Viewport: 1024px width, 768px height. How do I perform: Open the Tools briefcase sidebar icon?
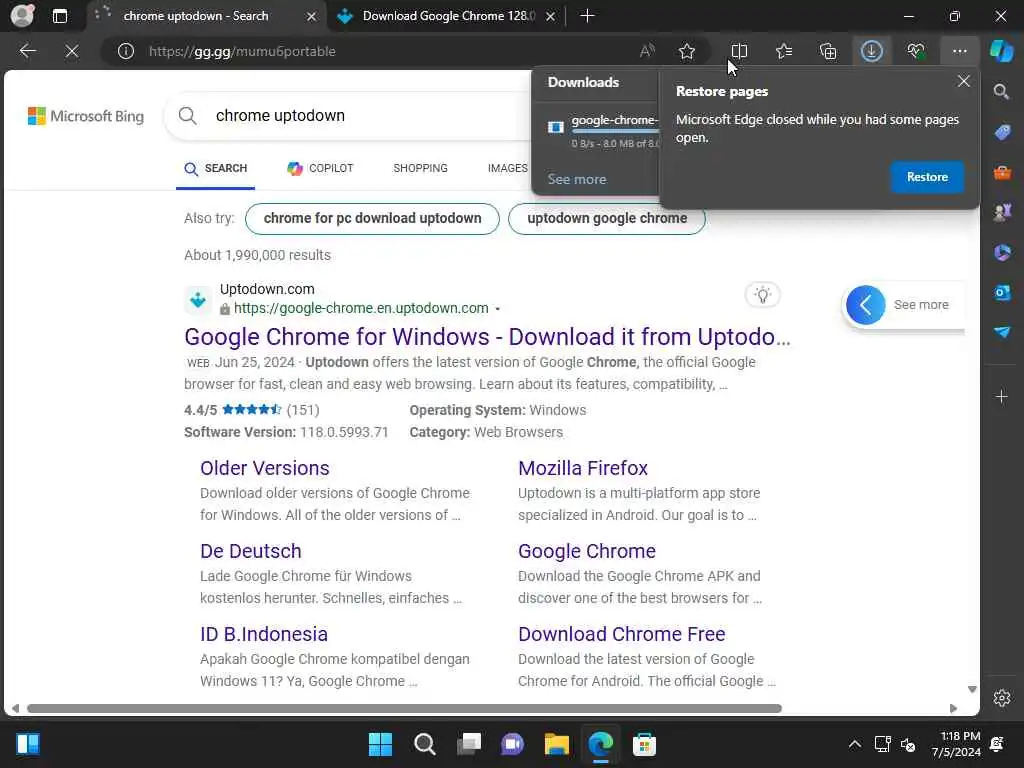pyautogui.click(x=1002, y=172)
